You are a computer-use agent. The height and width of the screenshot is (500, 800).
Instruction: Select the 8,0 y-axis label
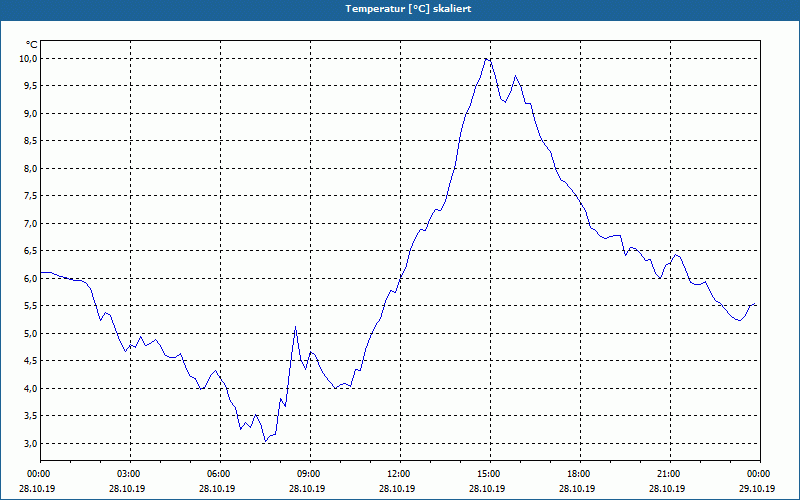point(31,168)
